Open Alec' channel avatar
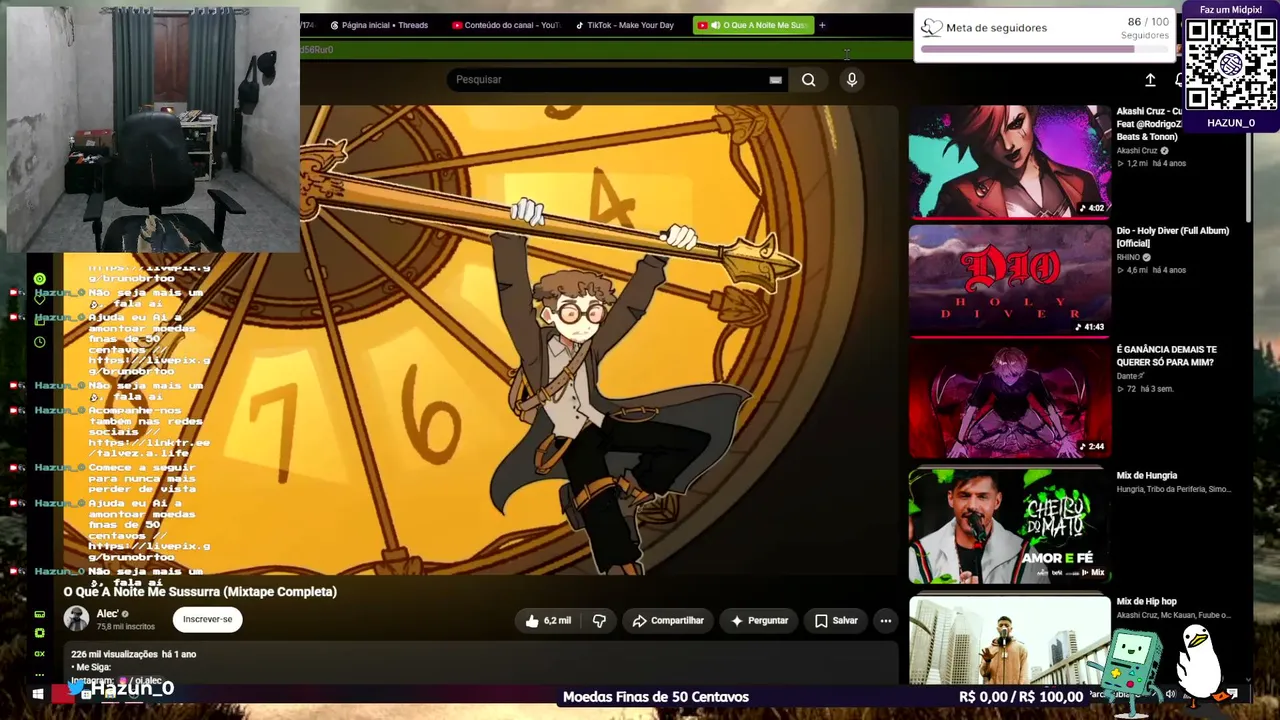This screenshot has width=1280, height=720. tap(77, 619)
